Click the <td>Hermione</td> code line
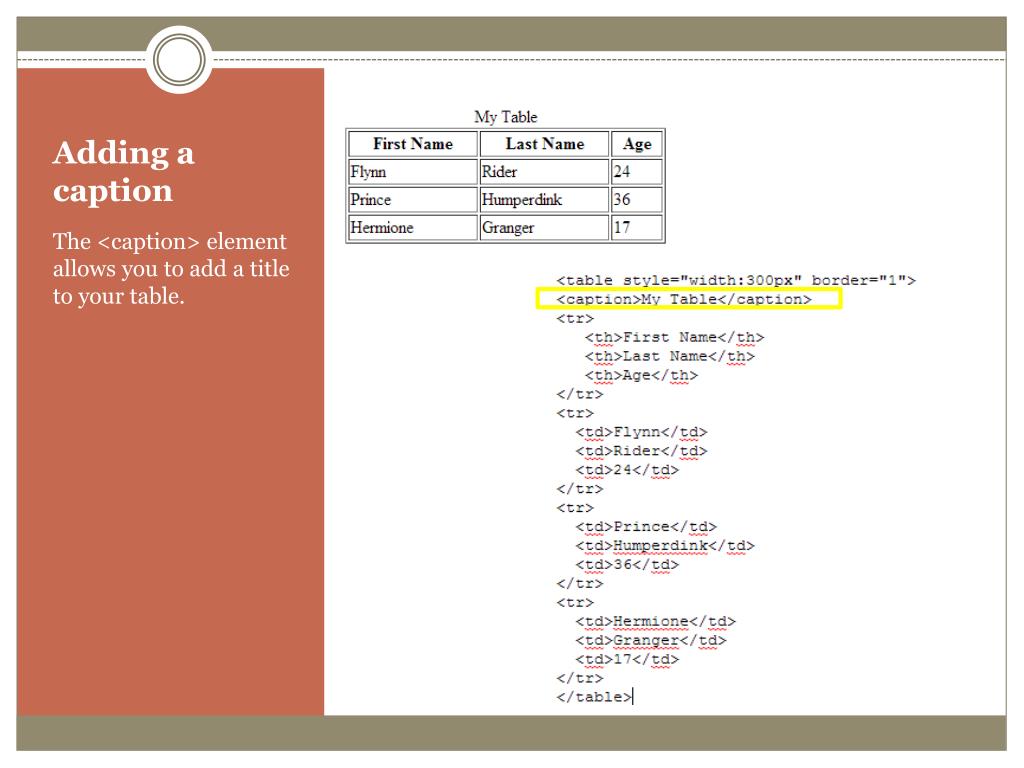 (x=656, y=621)
